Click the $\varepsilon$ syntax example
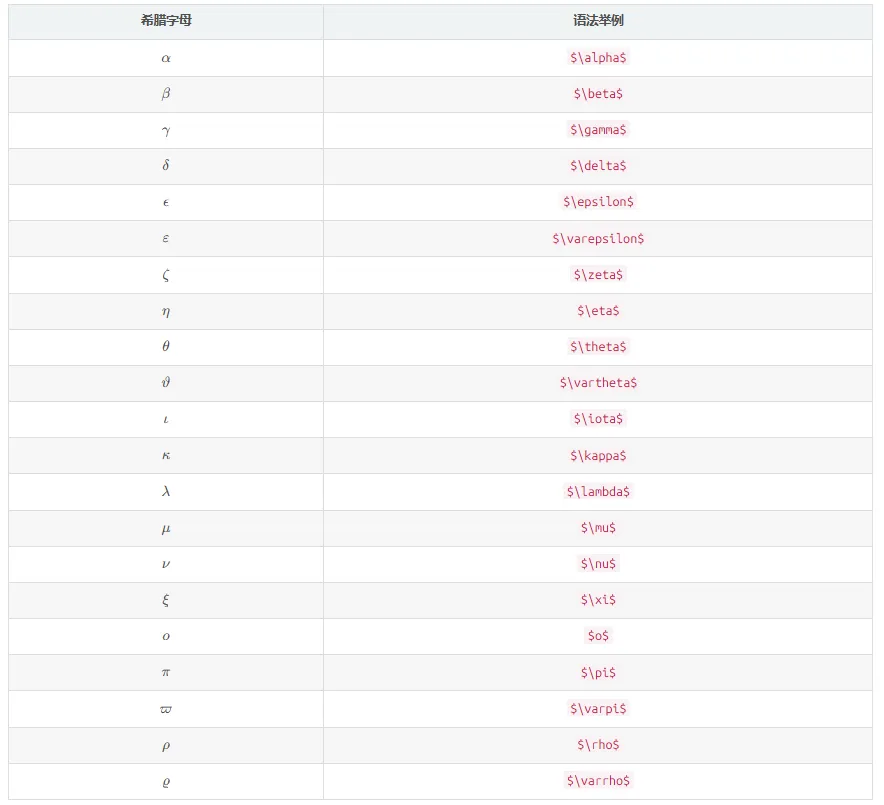Screen dimensions: 884x805 pyautogui.click(x=598, y=239)
